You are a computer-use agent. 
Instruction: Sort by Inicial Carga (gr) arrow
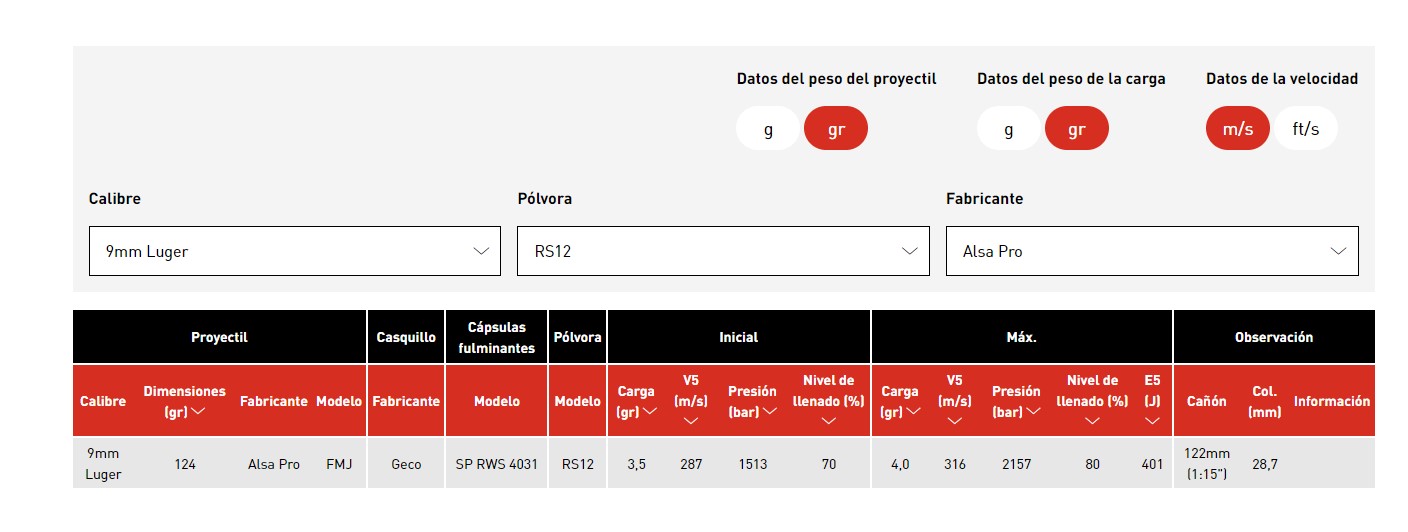(650, 411)
